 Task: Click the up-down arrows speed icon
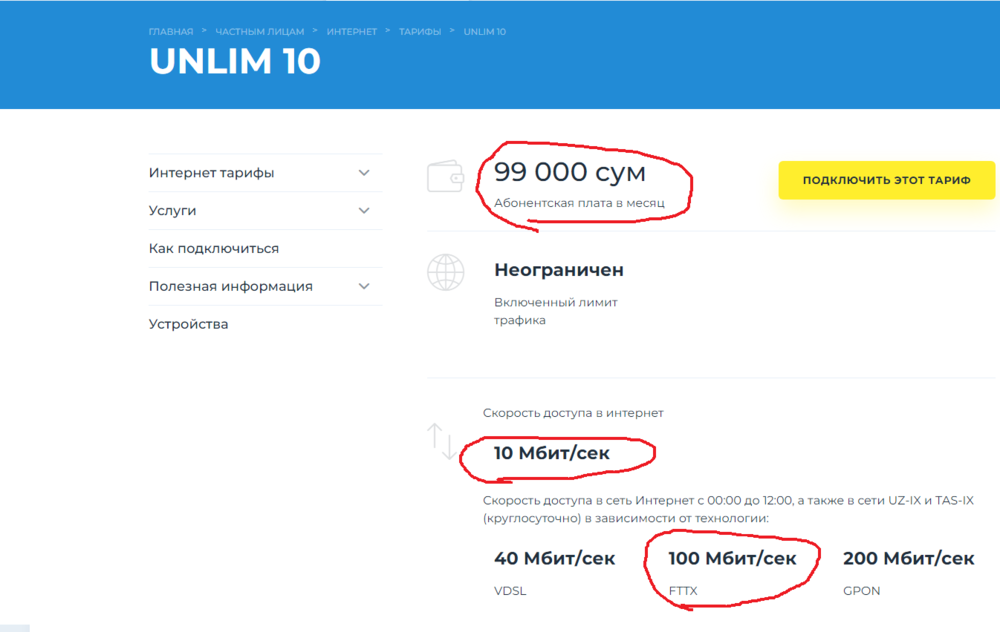coord(441,441)
